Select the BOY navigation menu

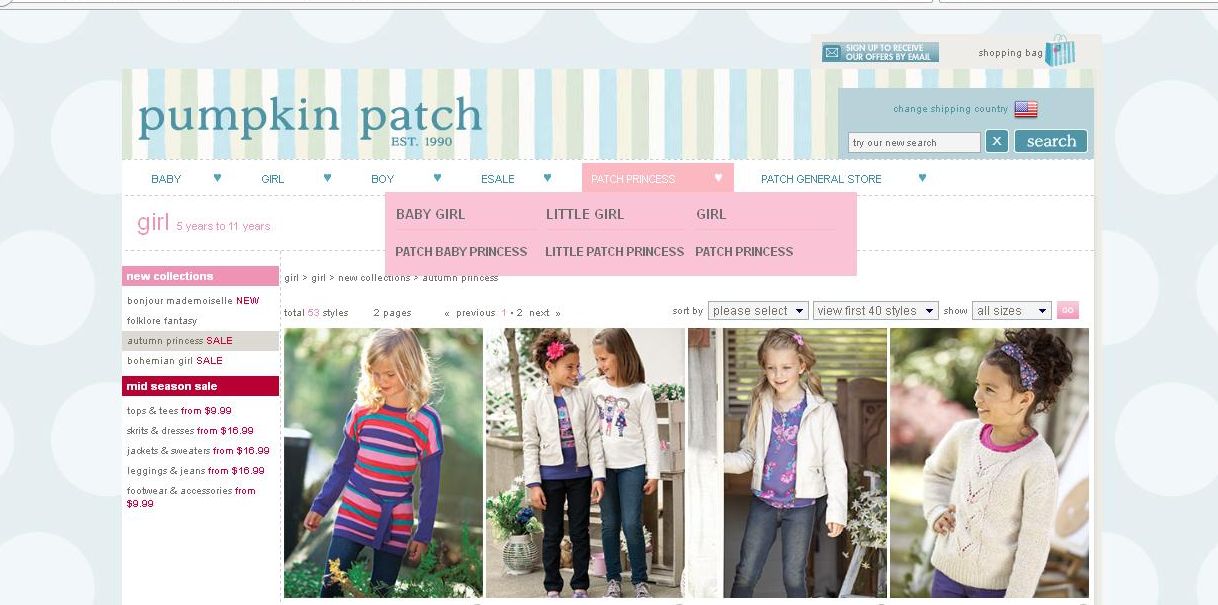(x=382, y=179)
